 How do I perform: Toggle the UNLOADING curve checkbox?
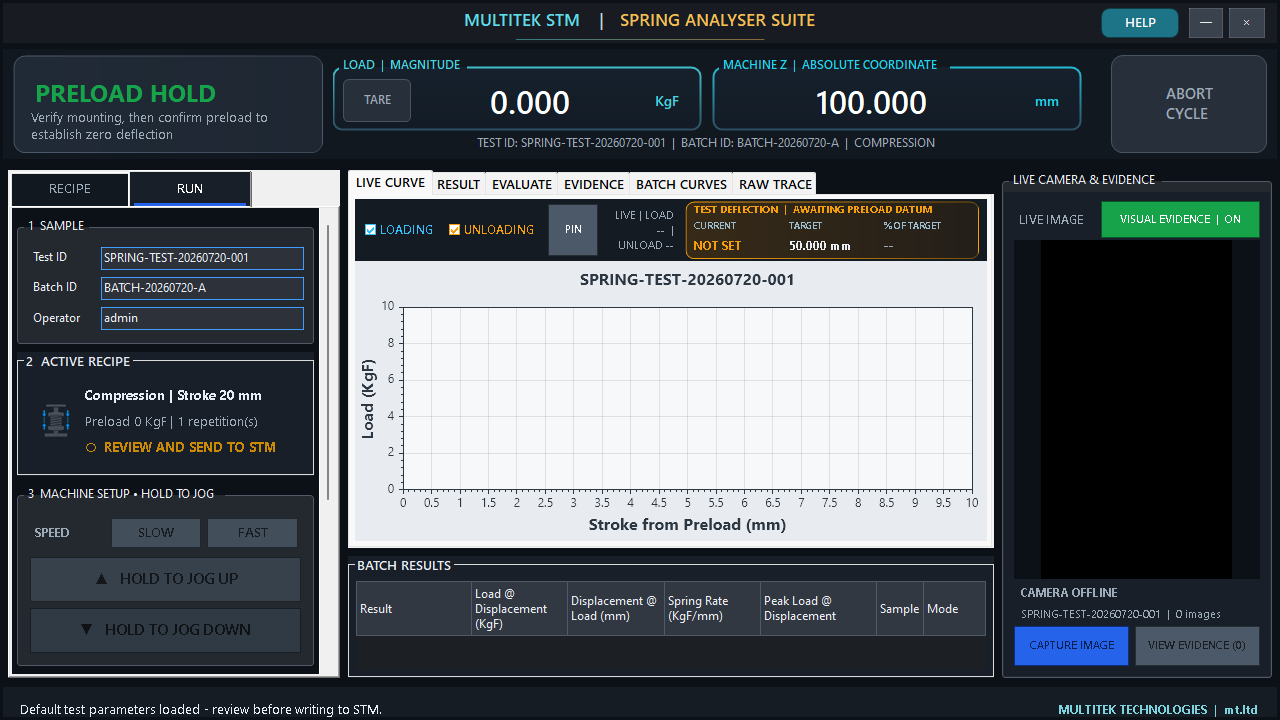tap(454, 230)
